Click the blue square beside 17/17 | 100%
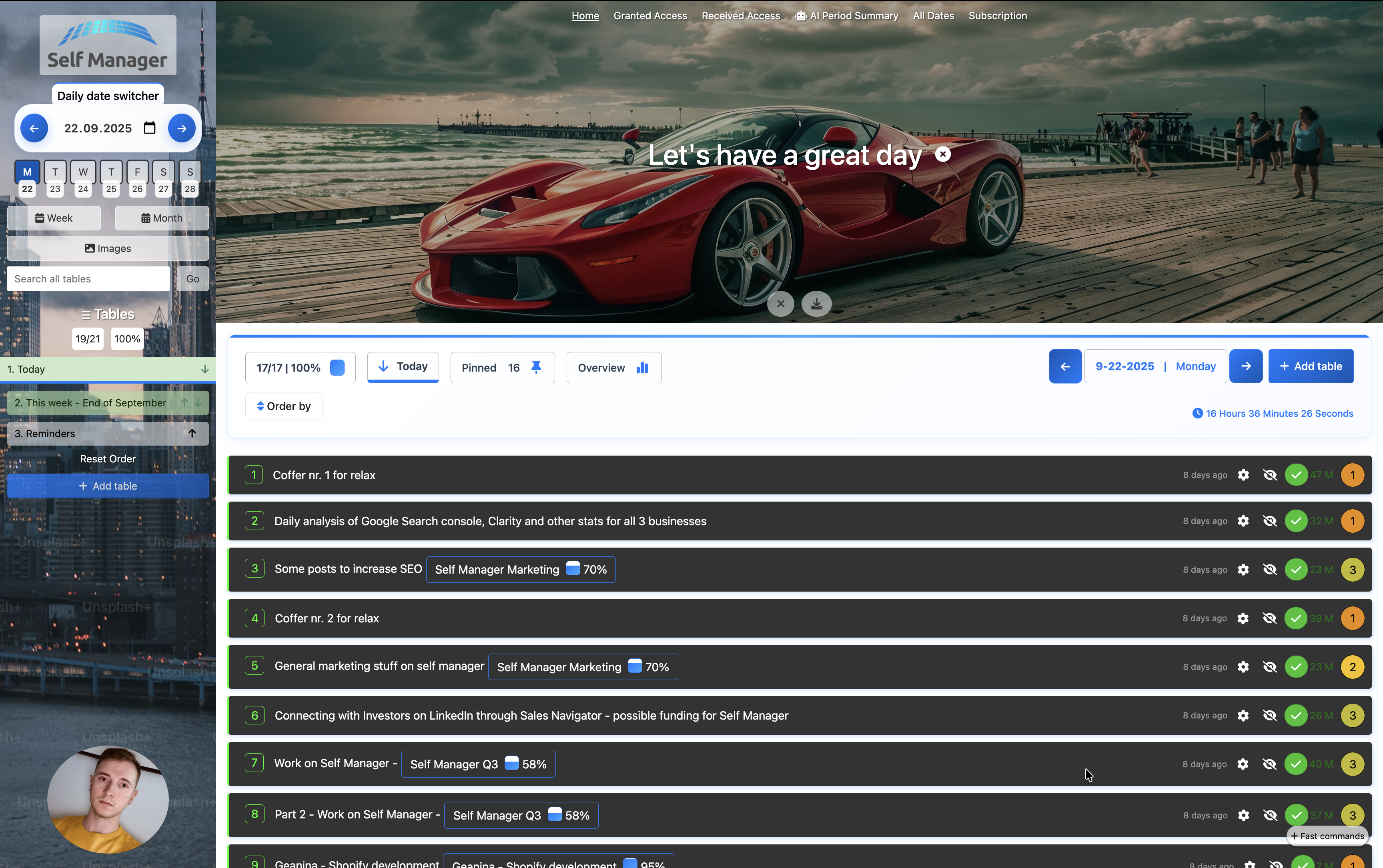1383x868 pixels. [x=337, y=368]
